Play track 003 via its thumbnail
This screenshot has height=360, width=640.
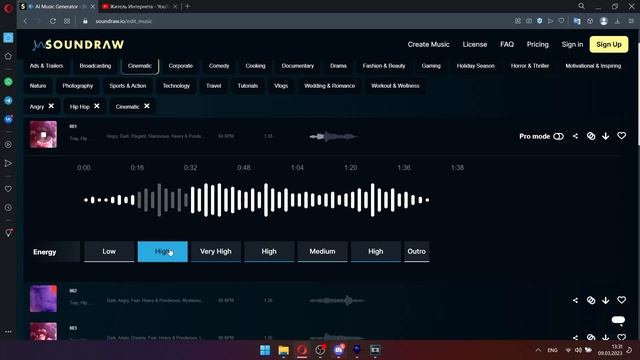pos(43,331)
